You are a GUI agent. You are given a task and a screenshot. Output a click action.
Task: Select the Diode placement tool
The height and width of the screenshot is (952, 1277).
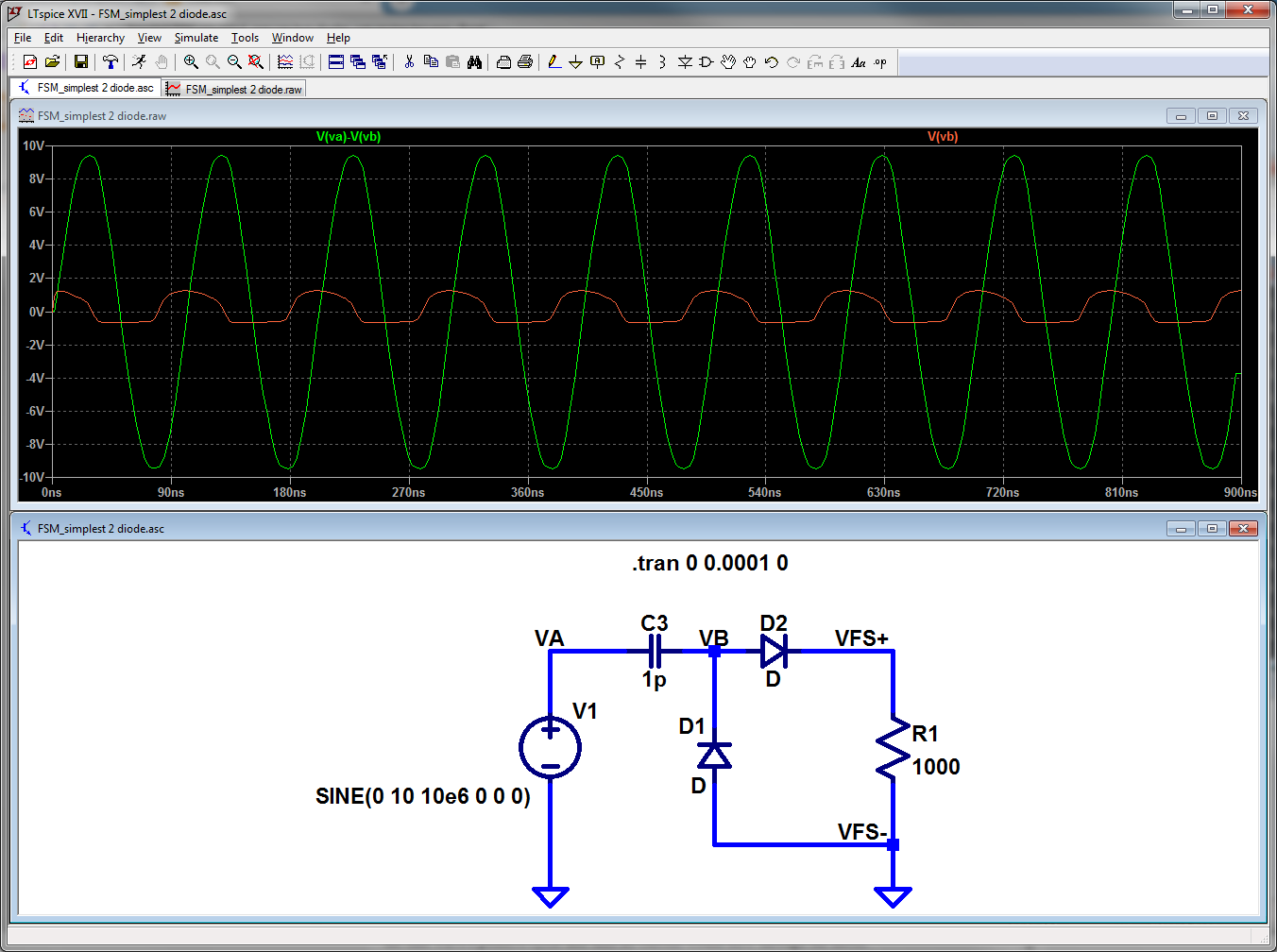coord(683,61)
